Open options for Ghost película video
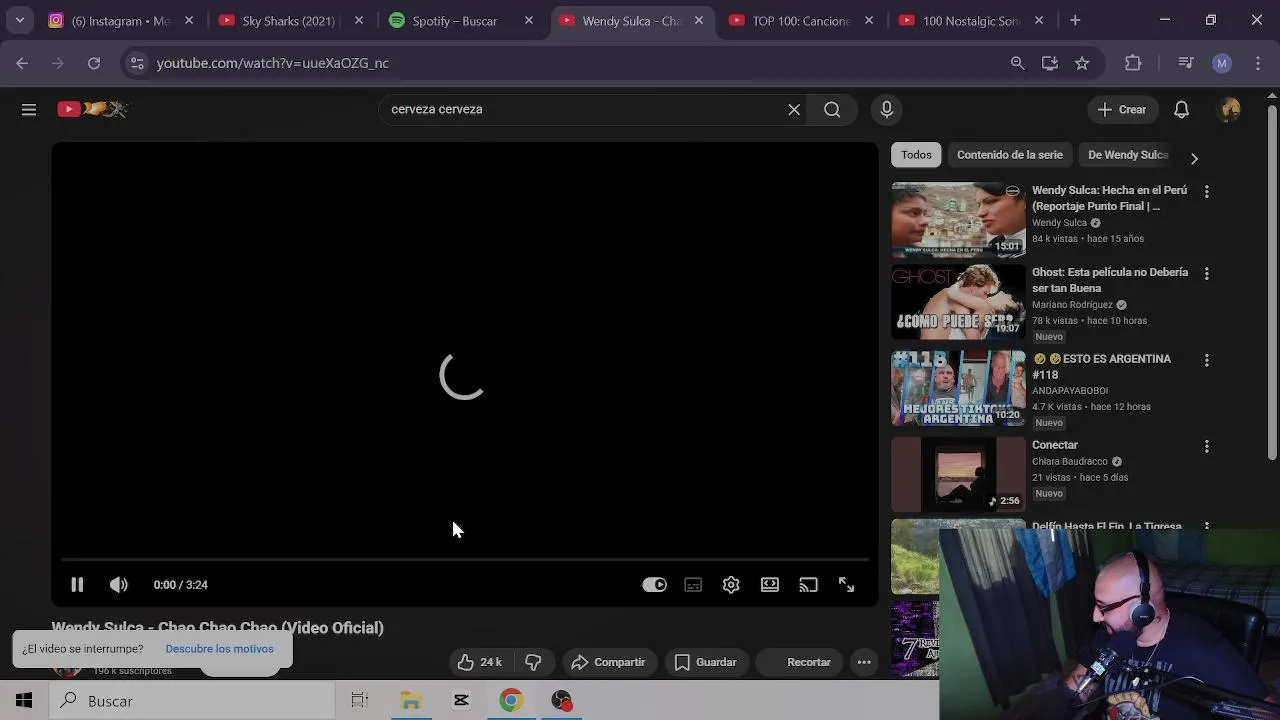 (1206, 273)
